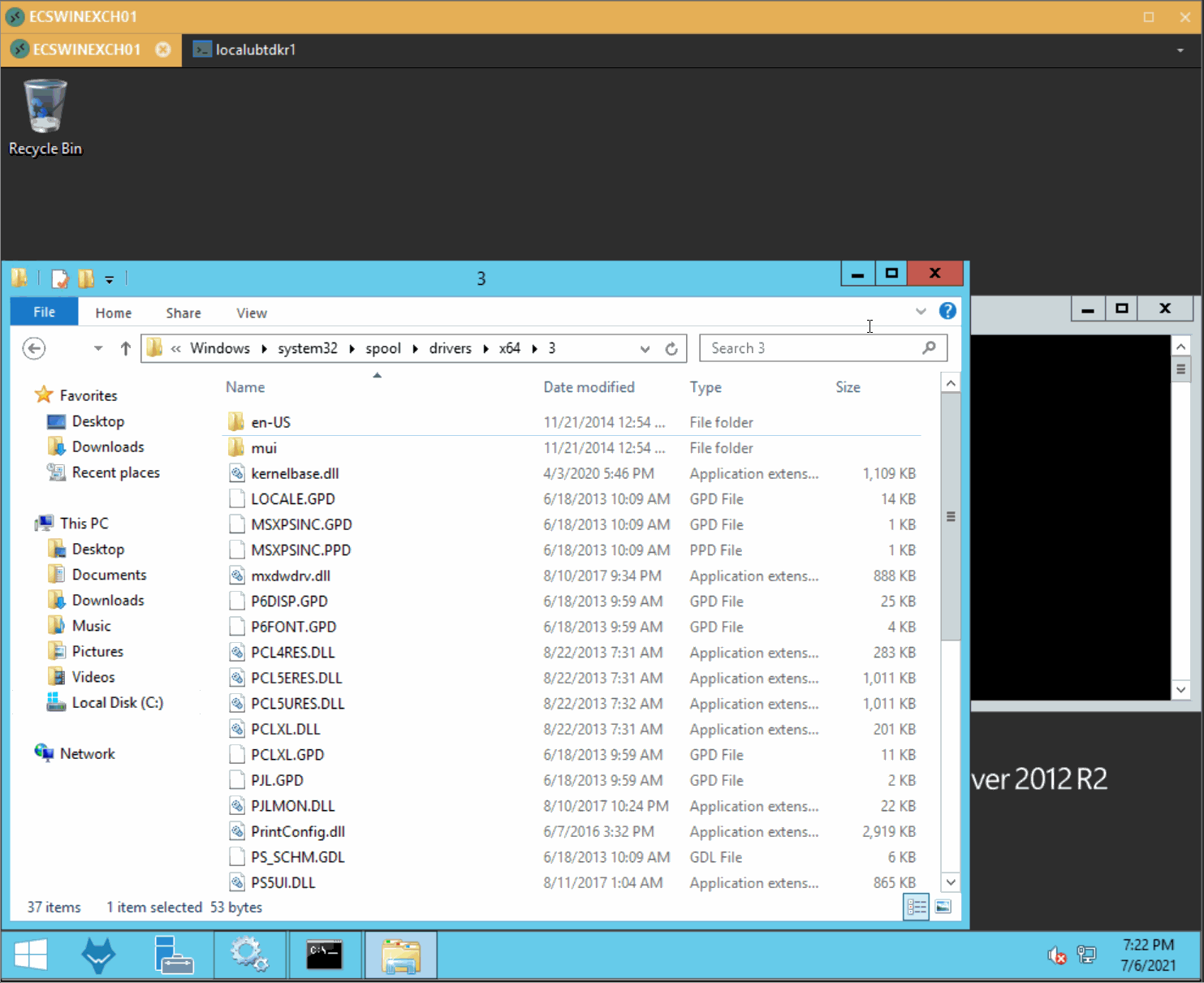1204x983 pixels.
Task: Click the Back navigation arrow
Action: (x=33, y=348)
